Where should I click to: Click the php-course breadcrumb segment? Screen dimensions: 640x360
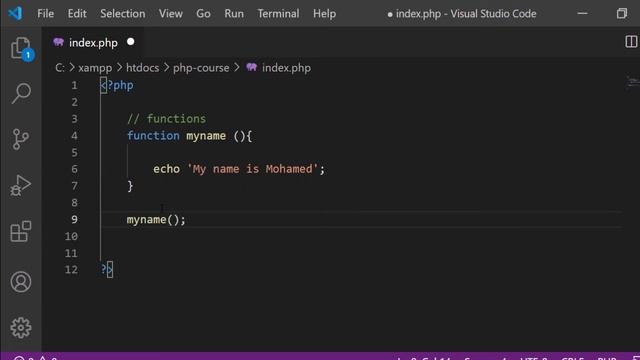pyautogui.click(x=201, y=68)
